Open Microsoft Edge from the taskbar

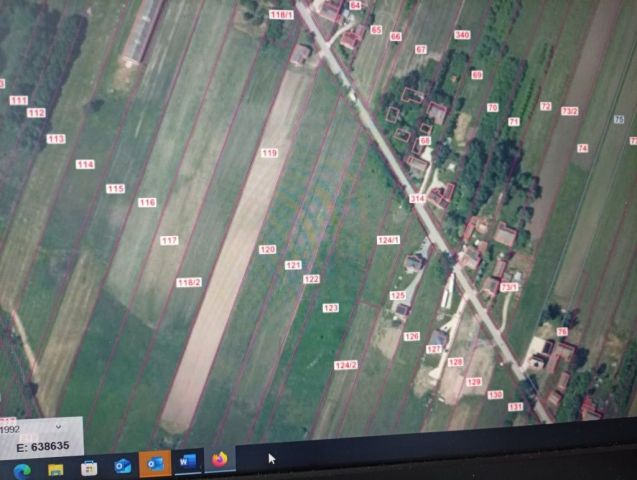pyautogui.click(x=22, y=471)
